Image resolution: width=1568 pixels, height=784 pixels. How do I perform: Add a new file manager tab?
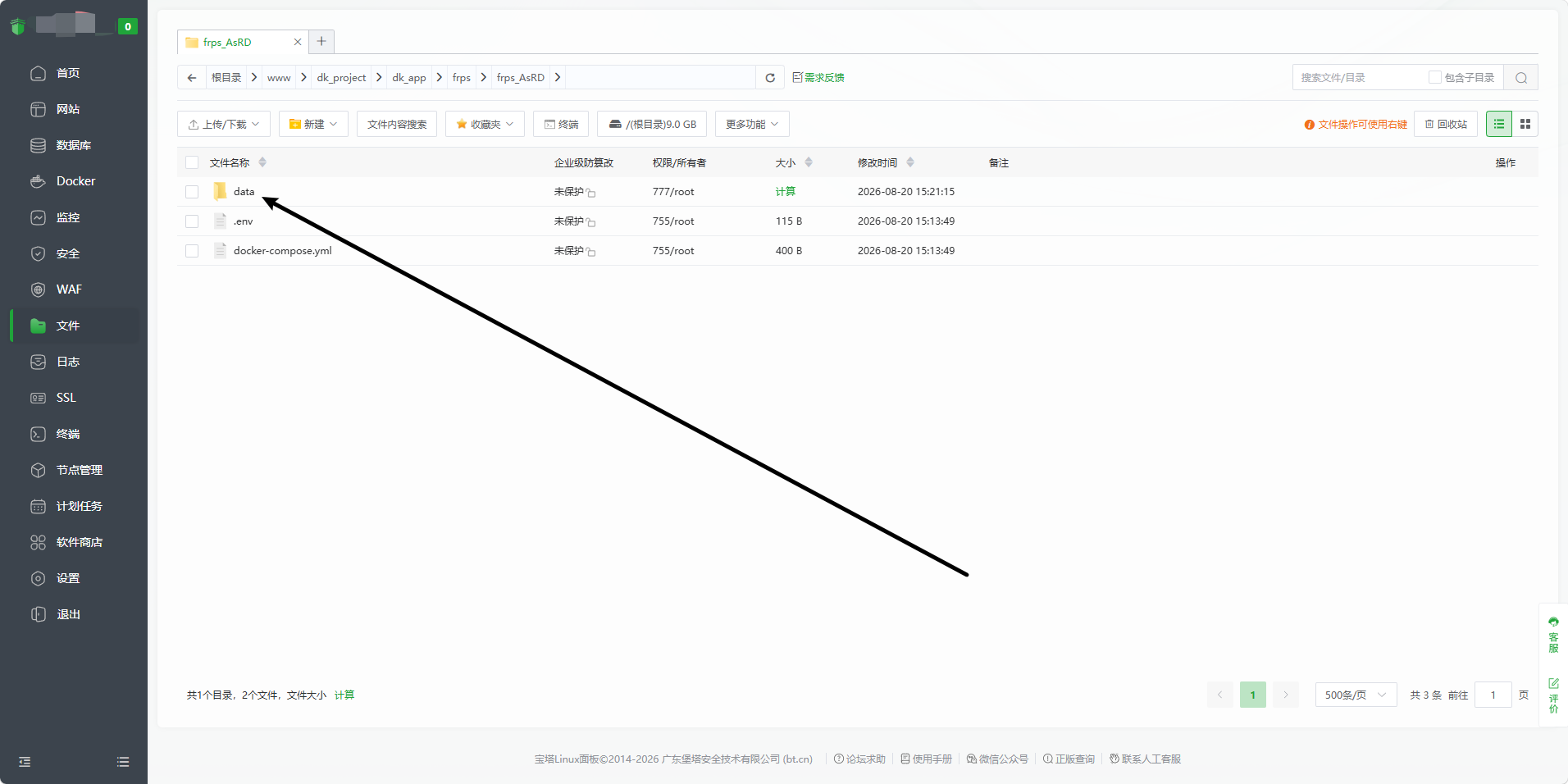click(321, 41)
